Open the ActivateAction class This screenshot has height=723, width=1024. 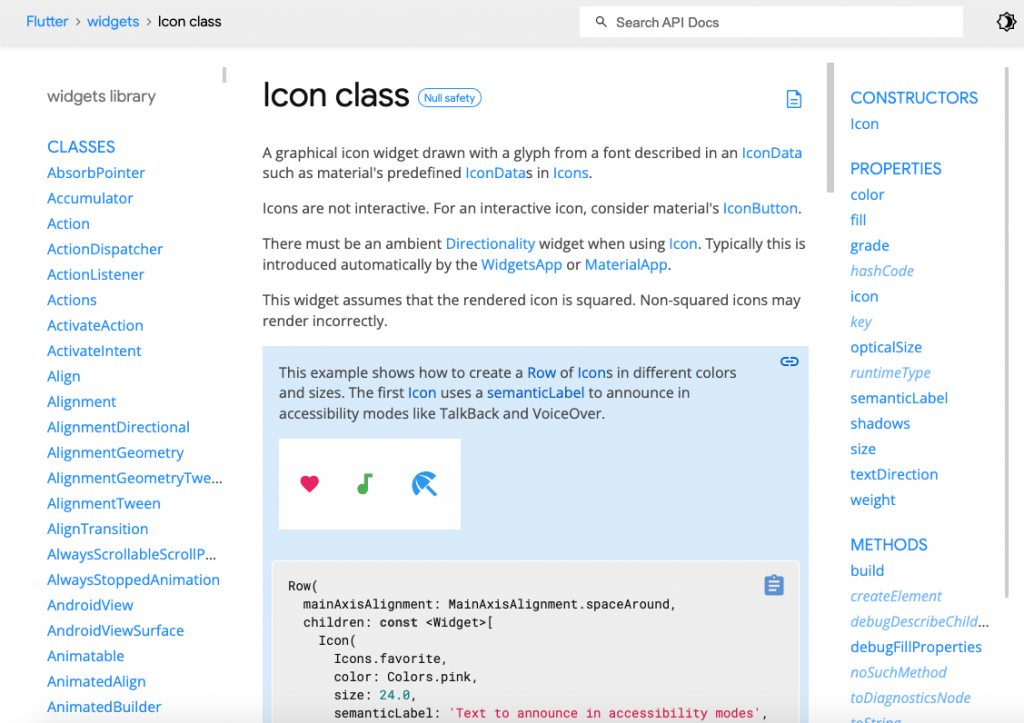[x=95, y=326]
